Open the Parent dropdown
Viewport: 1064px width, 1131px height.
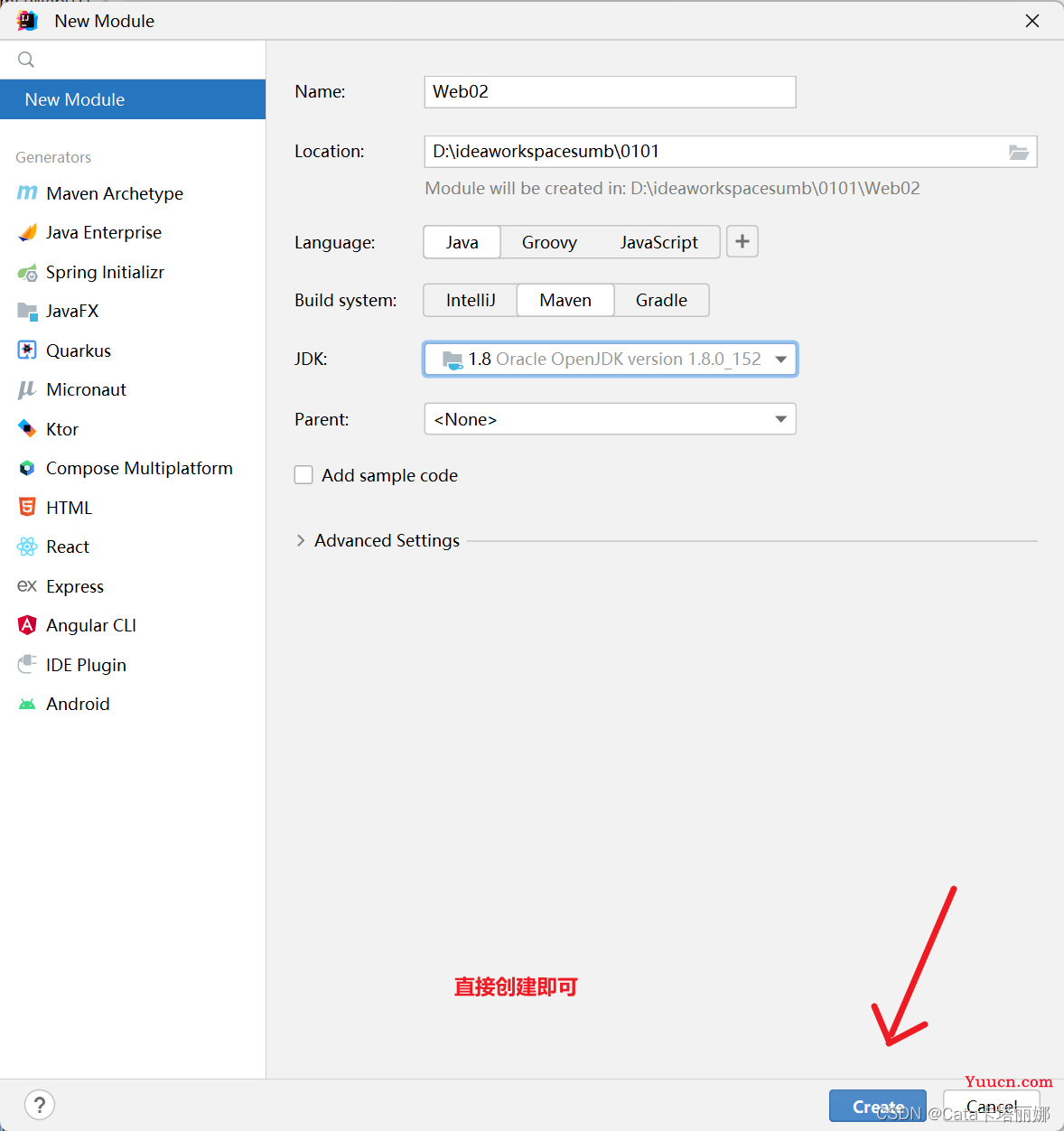tap(611, 419)
